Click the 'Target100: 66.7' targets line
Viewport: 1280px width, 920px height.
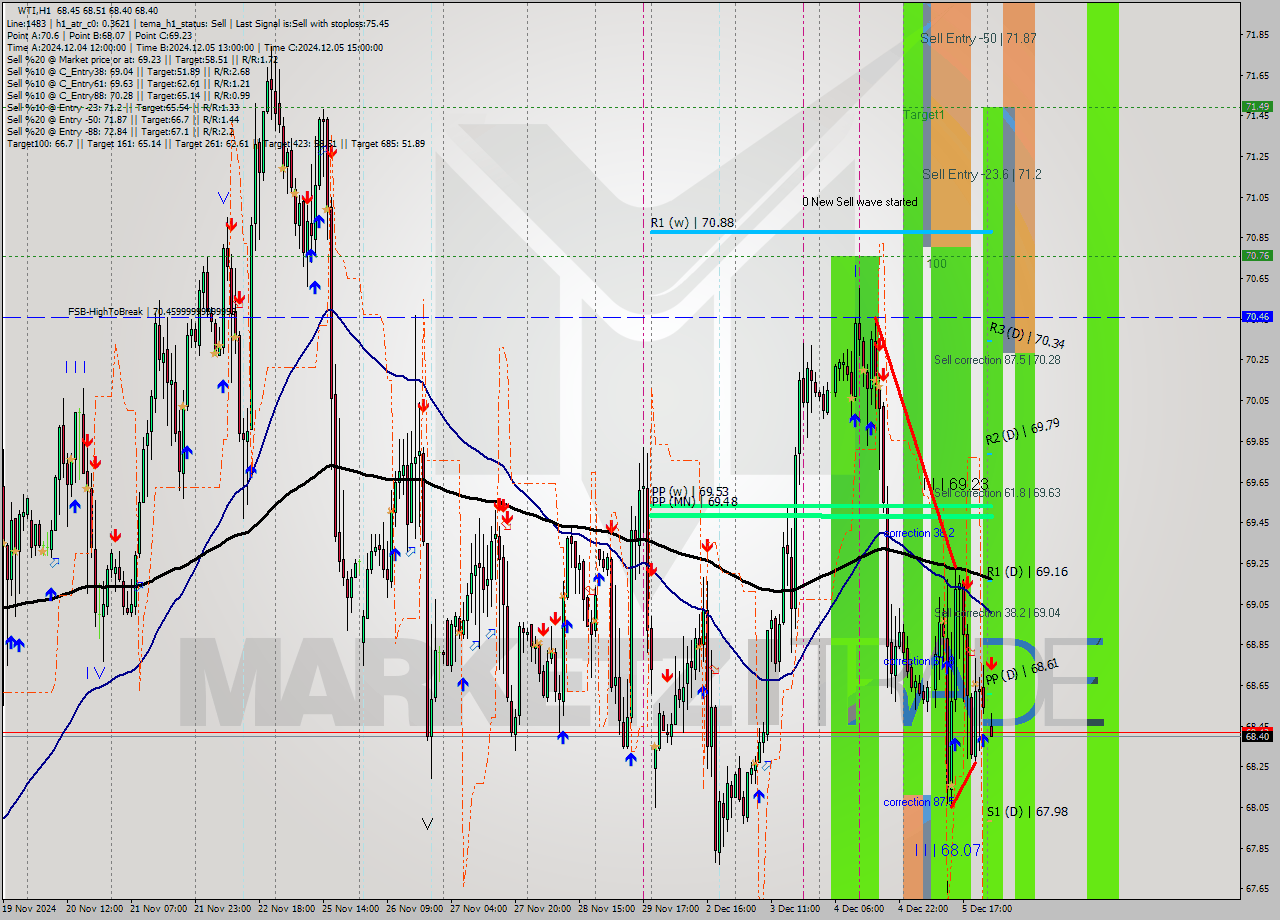coord(215,143)
